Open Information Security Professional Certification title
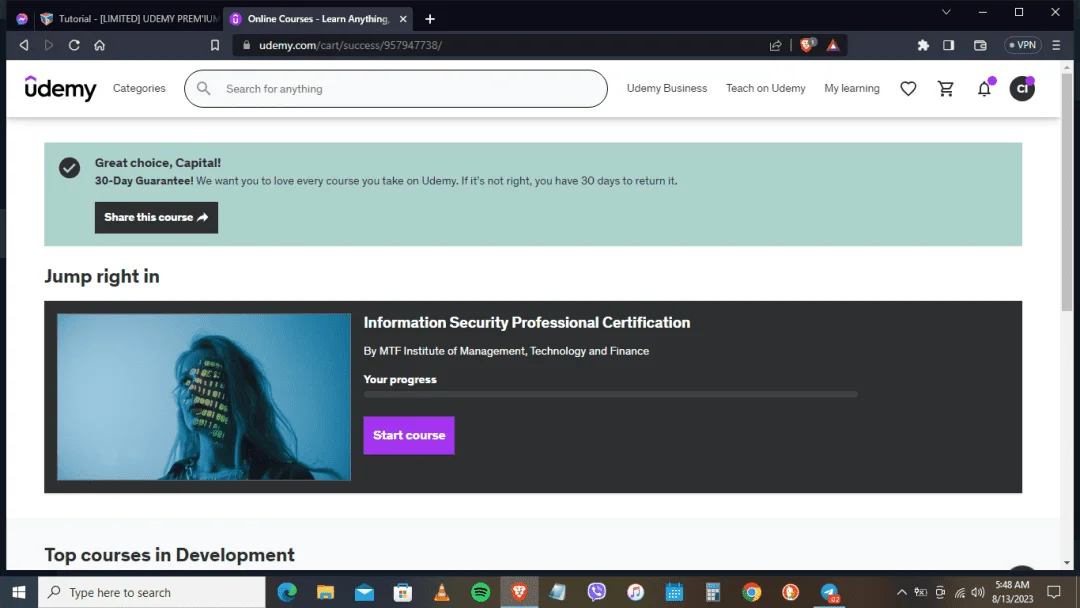The height and width of the screenshot is (608, 1080). click(527, 323)
